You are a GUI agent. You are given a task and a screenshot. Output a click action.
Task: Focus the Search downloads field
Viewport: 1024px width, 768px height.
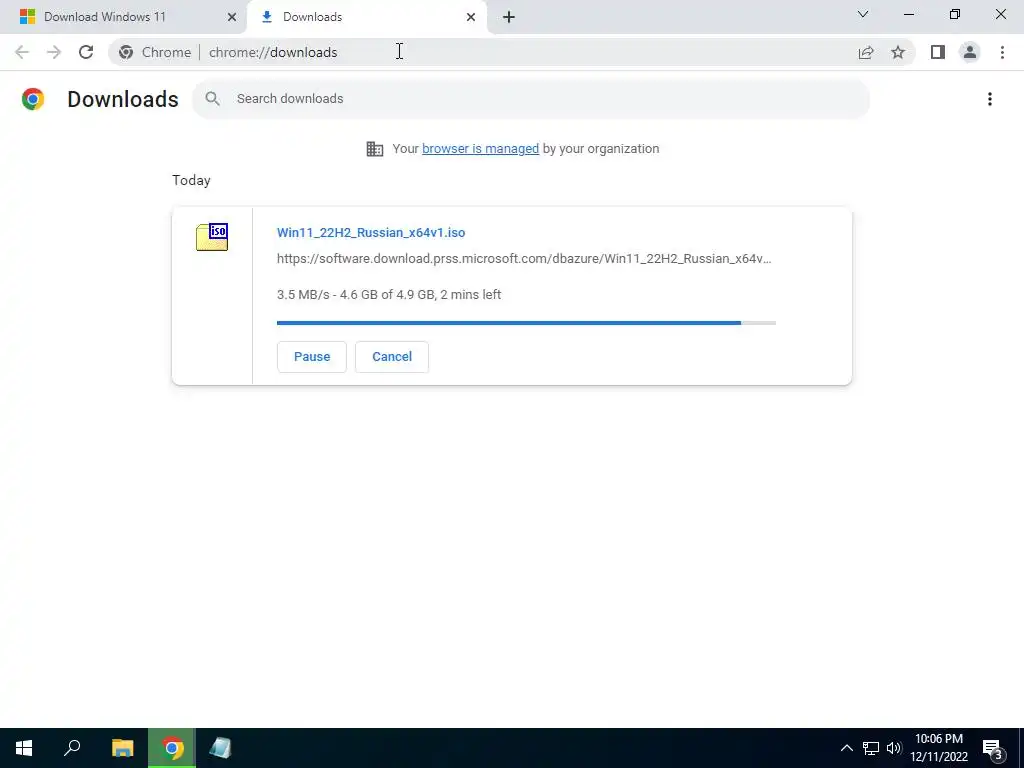(x=531, y=99)
